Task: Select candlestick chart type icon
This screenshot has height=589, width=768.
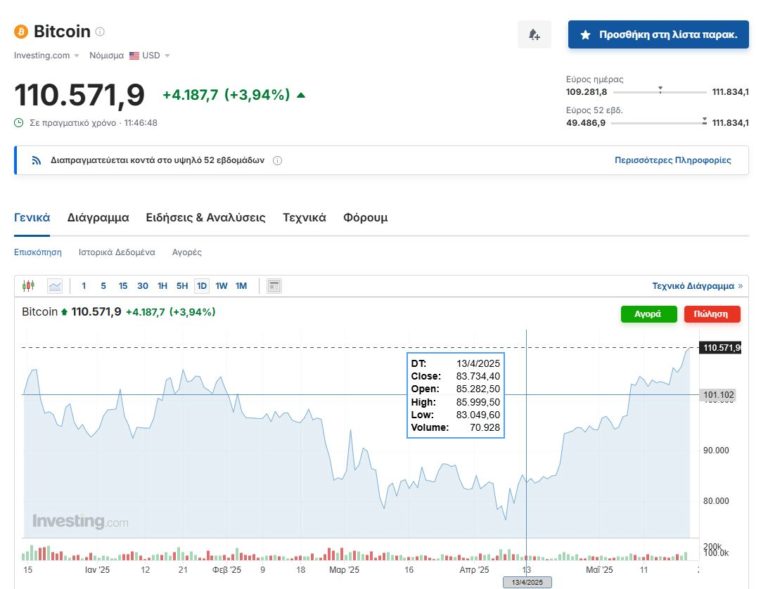Action: click(28, 286)
